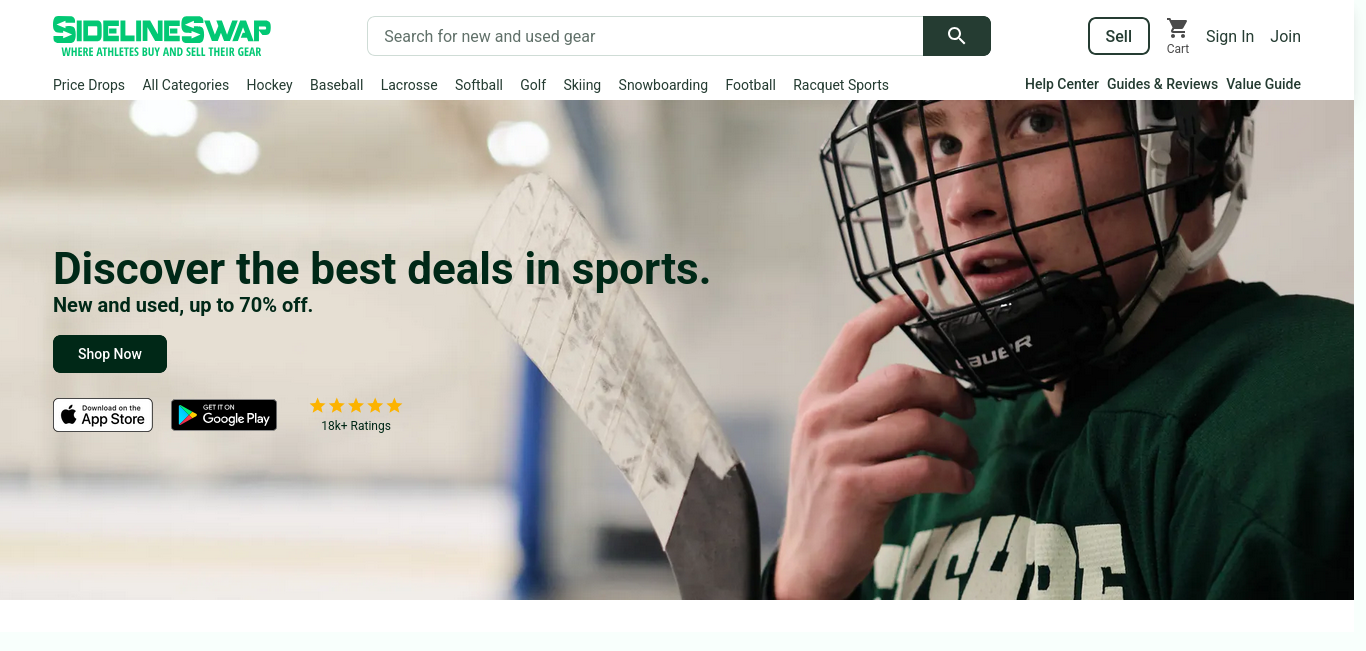Click the magnifying glass search icon

point(956,36)
